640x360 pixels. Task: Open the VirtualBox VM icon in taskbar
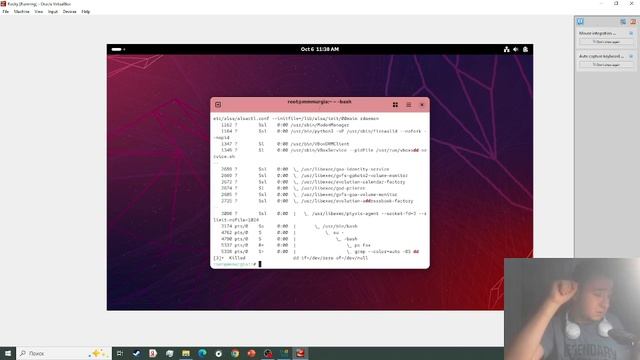click(300, 353)
